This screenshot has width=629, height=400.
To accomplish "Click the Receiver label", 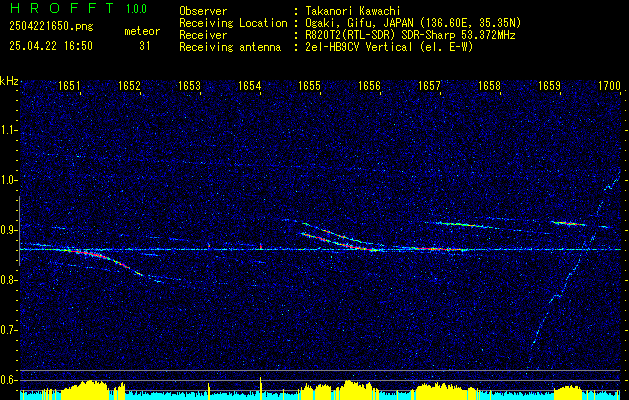I will pos(203,35).
